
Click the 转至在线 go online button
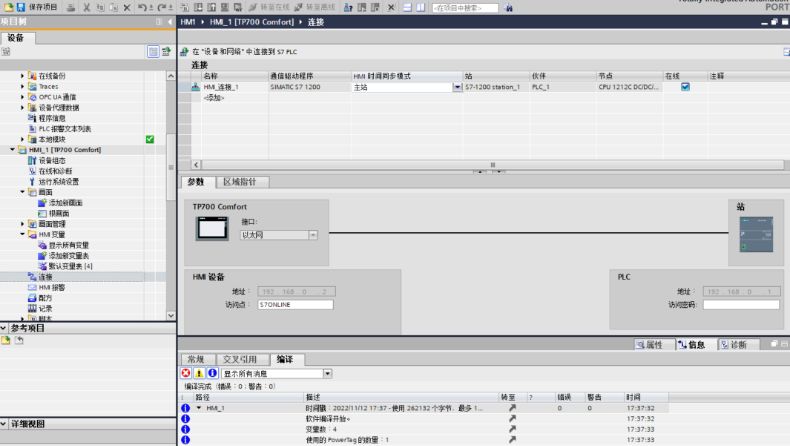pyautogui.click(x=270, y=8)
